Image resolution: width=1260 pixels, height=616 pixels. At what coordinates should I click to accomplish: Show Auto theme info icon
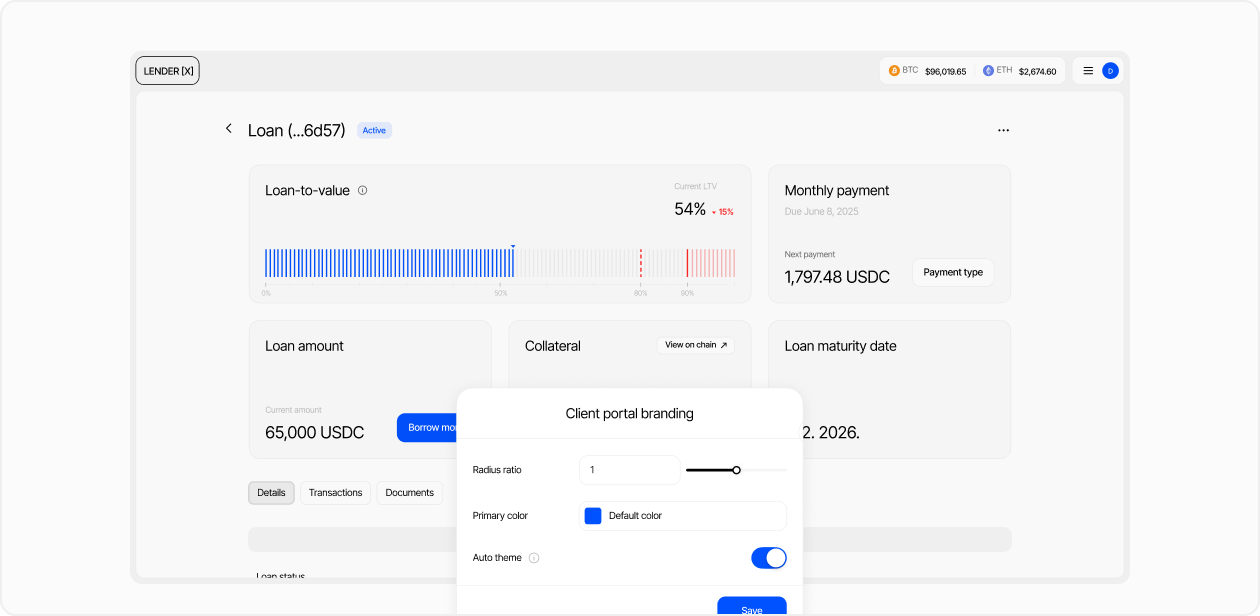click(534, 558)
